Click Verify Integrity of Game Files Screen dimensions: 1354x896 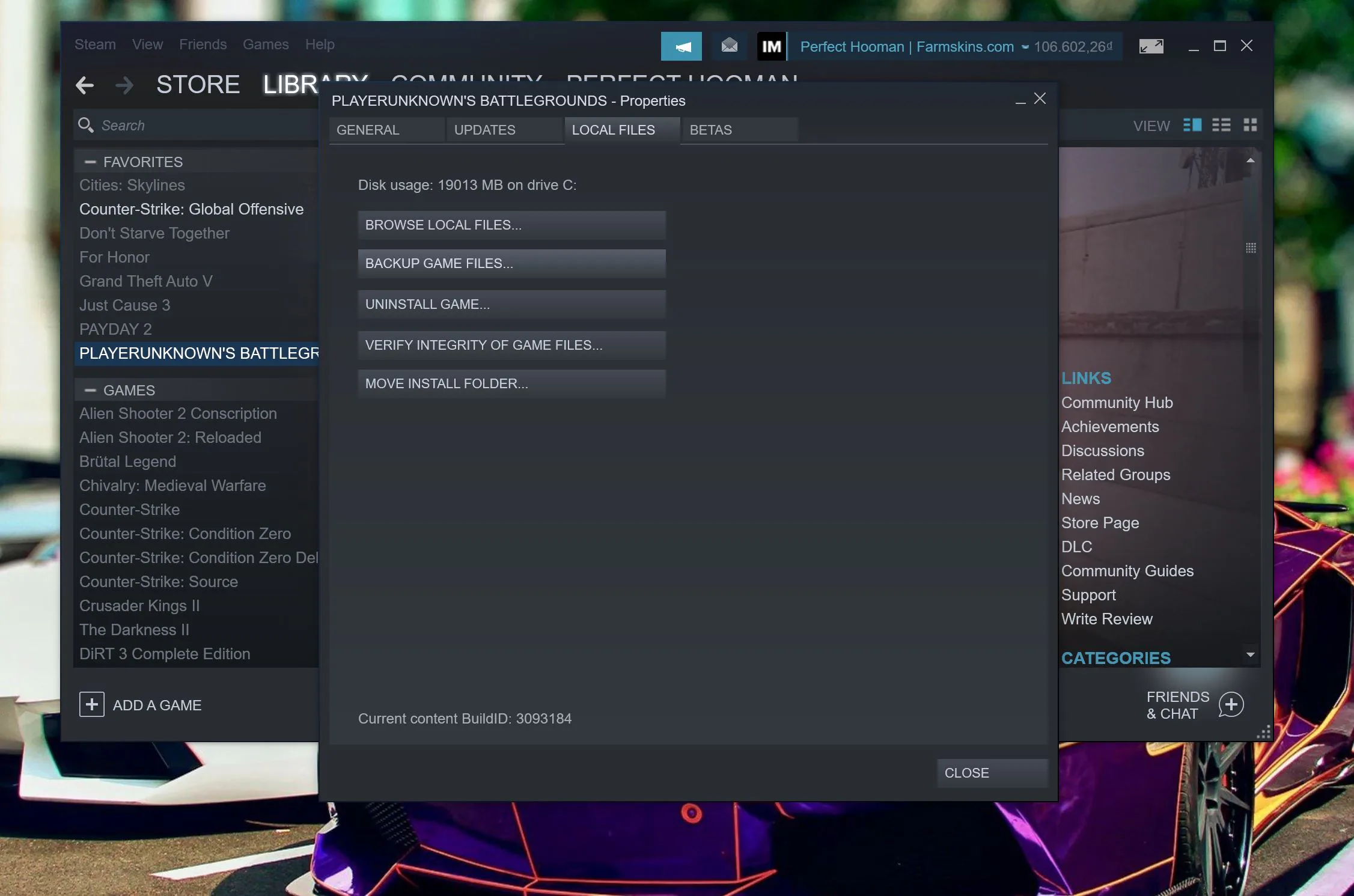tap(511, 345)
